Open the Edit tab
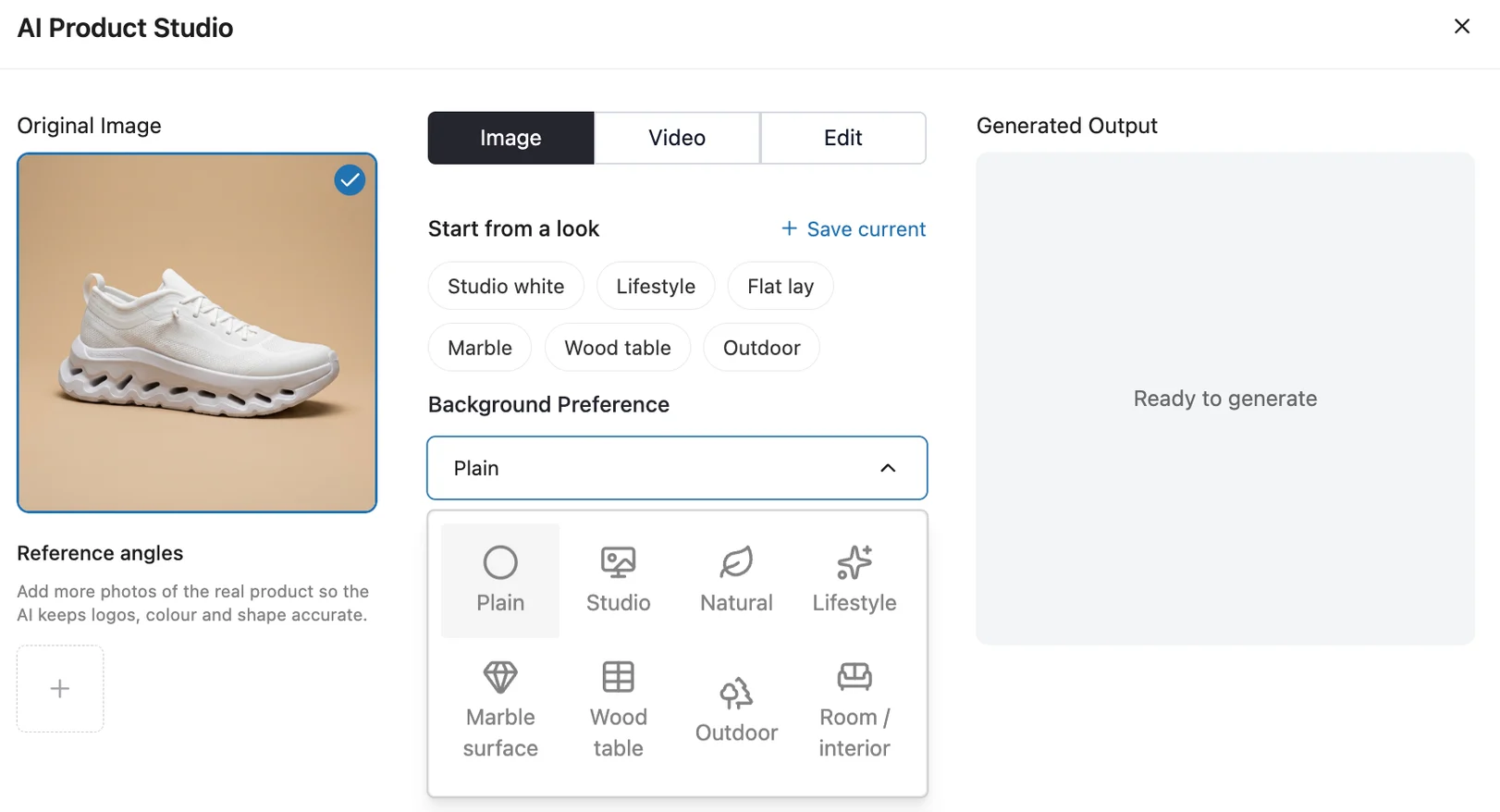 tap(842, 138)
